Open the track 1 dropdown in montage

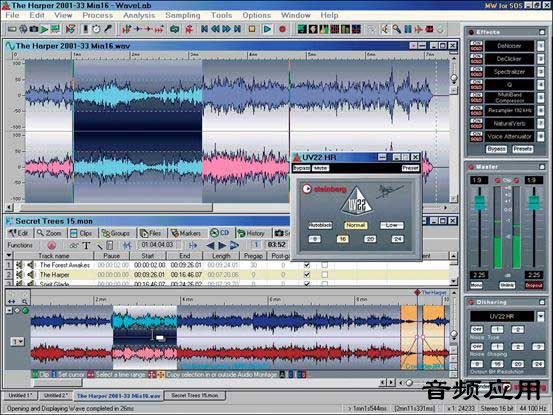[17, 341]
